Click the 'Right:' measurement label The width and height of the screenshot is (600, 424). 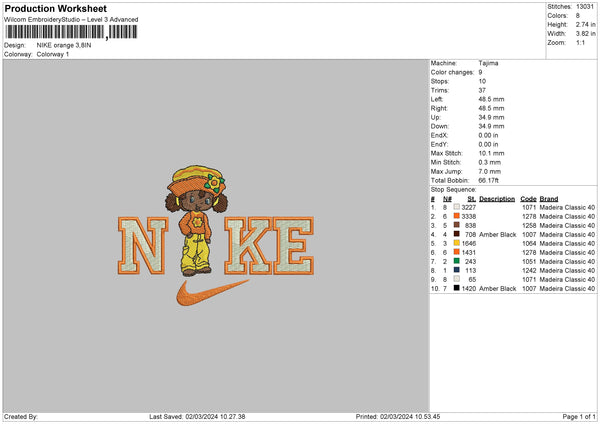tap(439, 108)
